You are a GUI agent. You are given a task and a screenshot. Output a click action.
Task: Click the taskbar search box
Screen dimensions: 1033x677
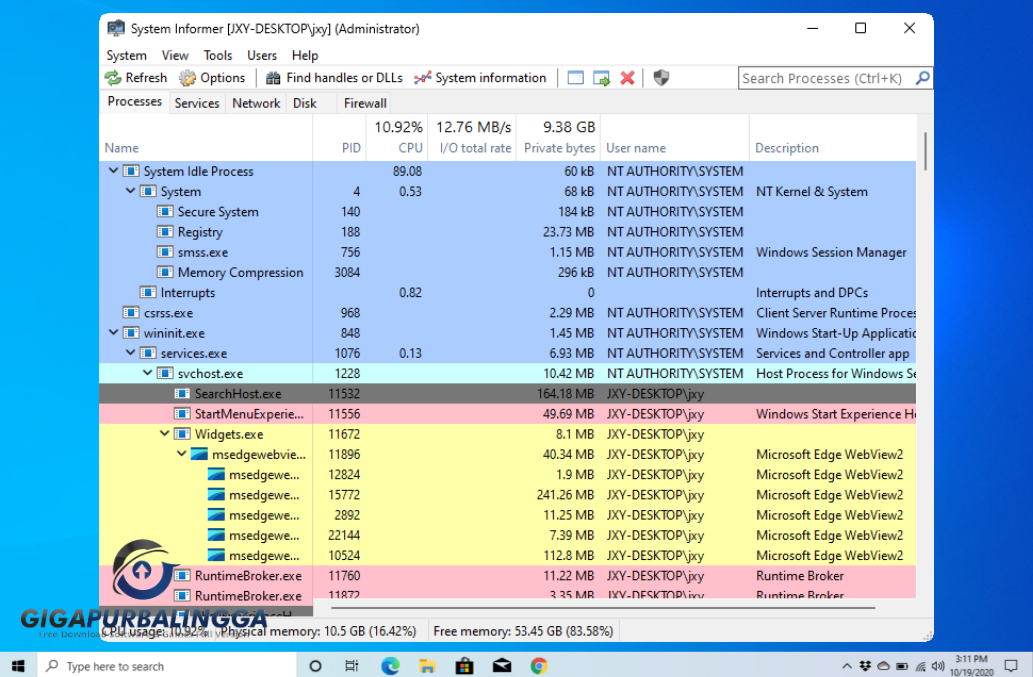pos(167,666)
